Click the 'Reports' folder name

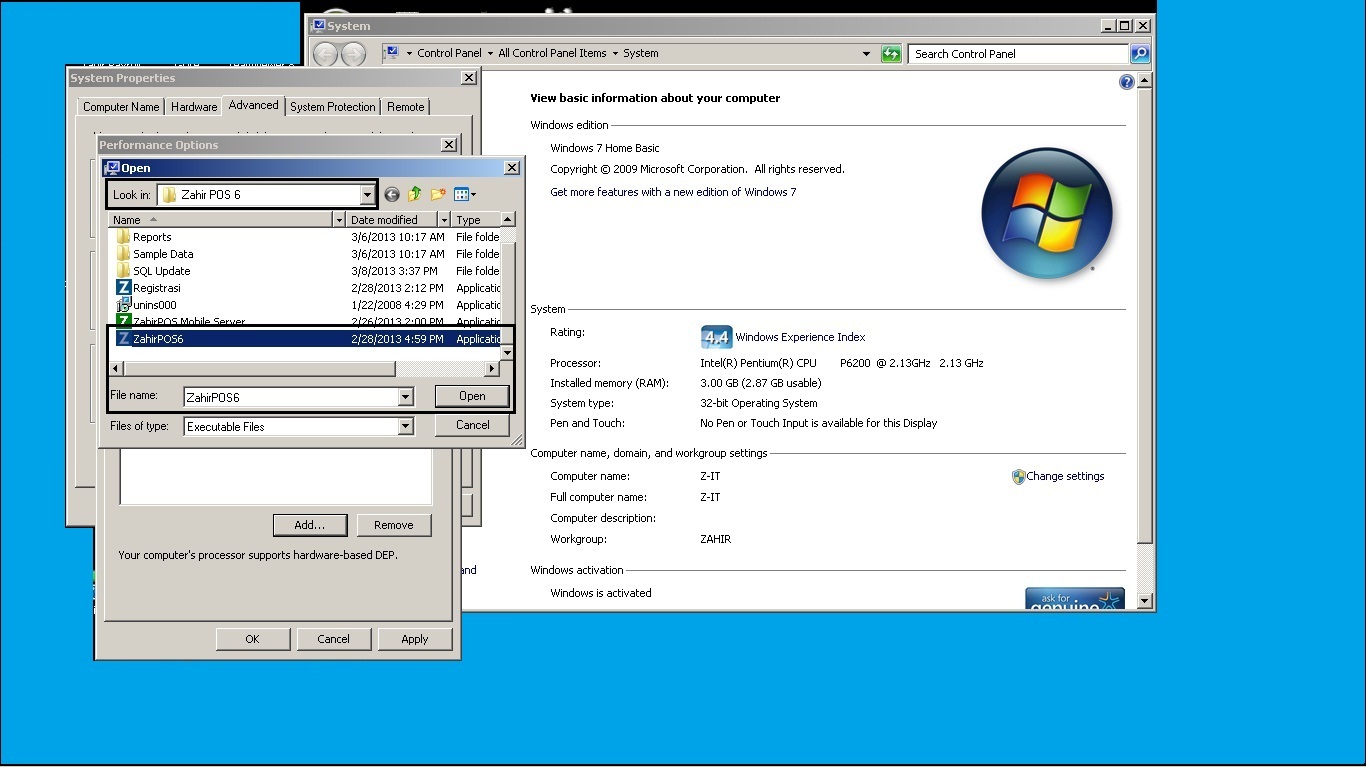pos(152,237)
